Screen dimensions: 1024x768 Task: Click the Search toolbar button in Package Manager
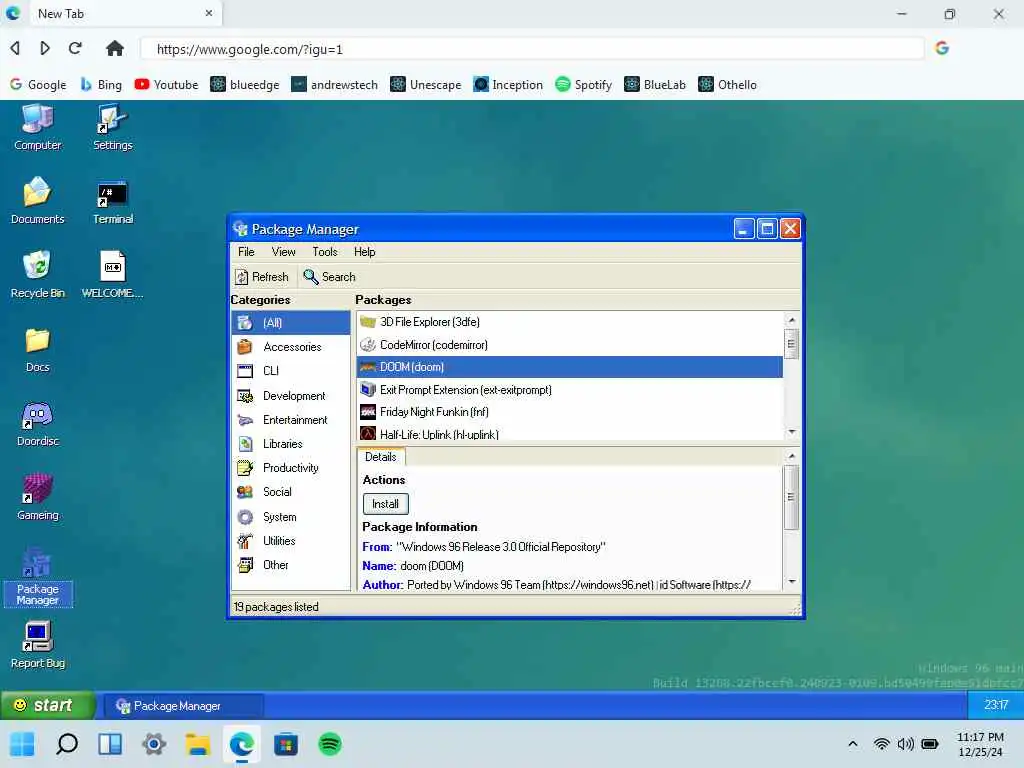point(330,277)
